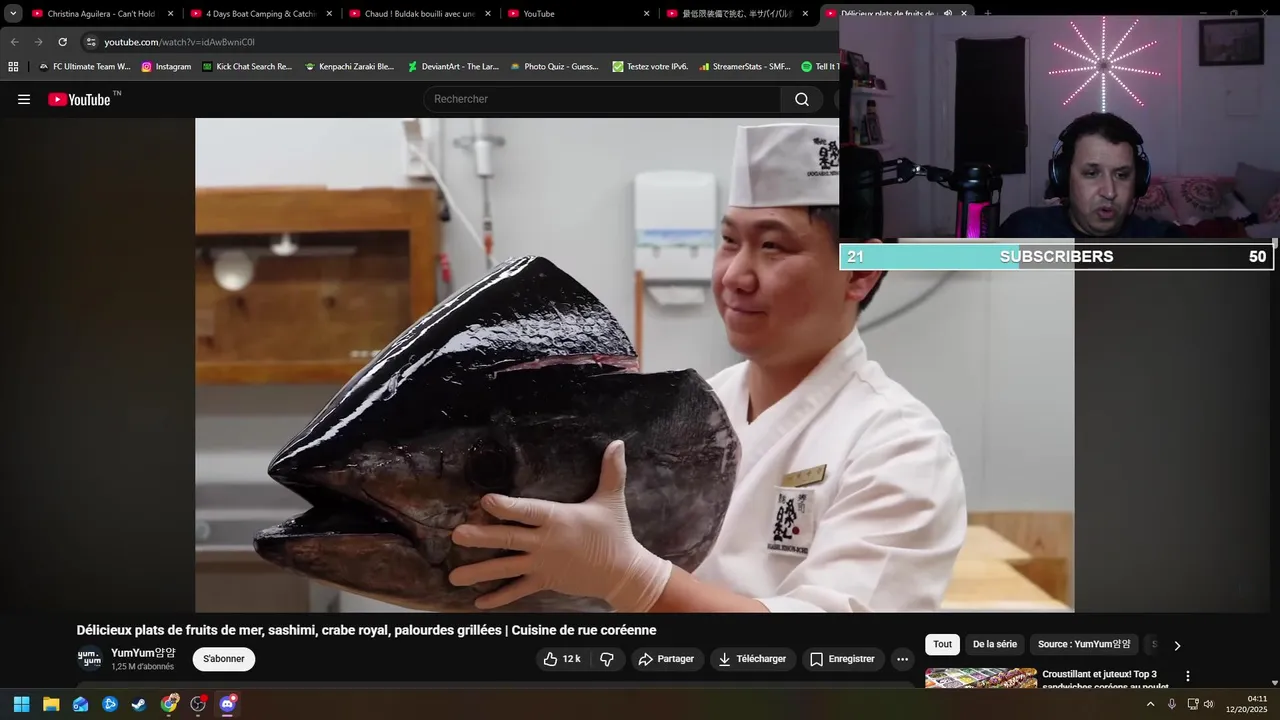This screenshot has width=1280, height=720.
Task: Close the 4 Days Boat Camping tab
Action: point(329,14)
